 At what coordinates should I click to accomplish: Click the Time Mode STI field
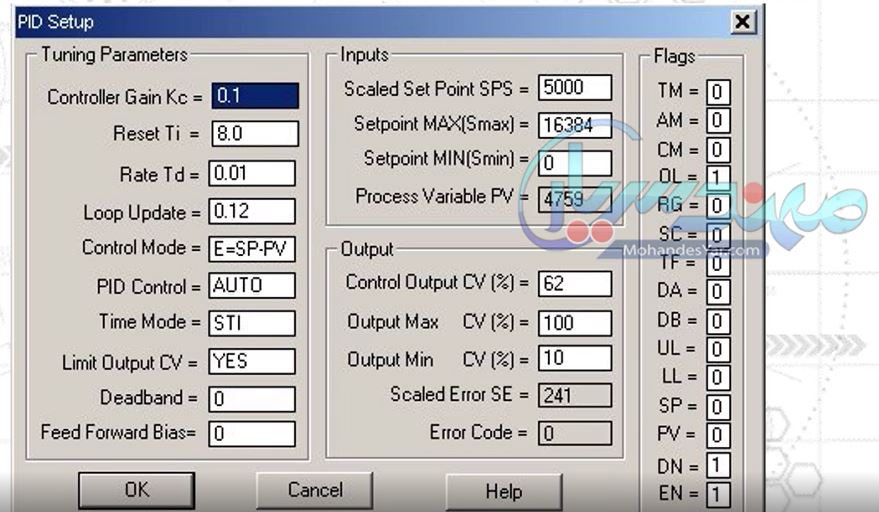point(252,323)
